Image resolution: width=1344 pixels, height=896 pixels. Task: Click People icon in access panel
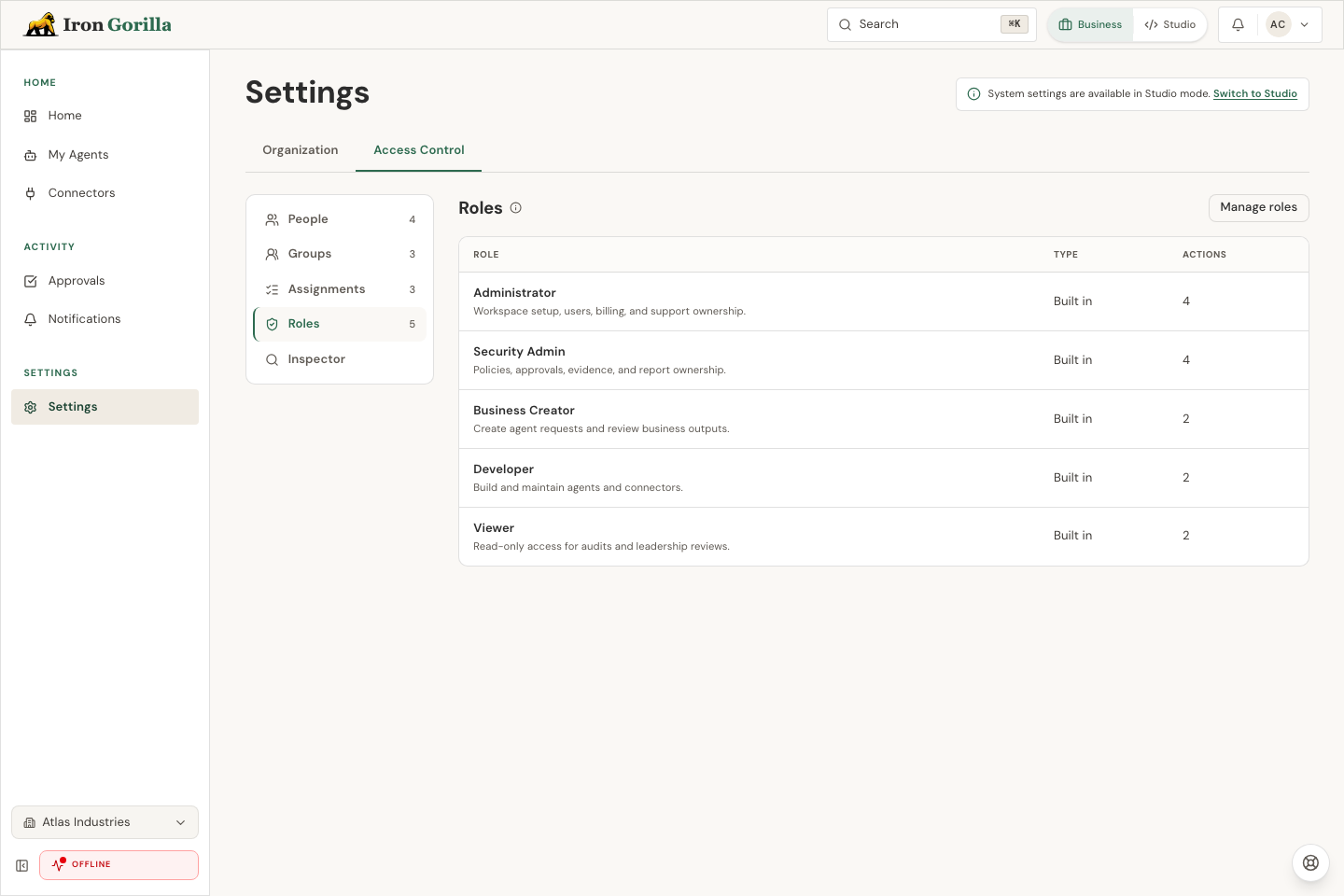[272, 219]
